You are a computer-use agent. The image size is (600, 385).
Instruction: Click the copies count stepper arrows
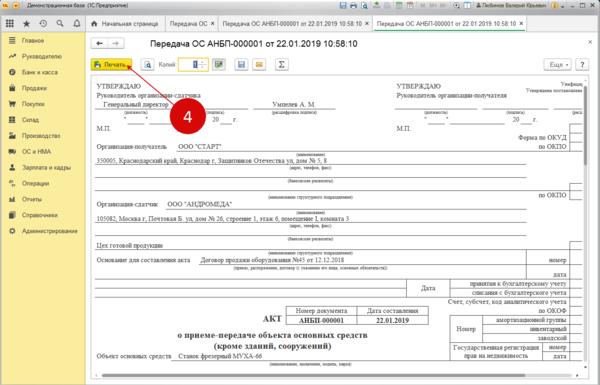click(x=203, y=65)
